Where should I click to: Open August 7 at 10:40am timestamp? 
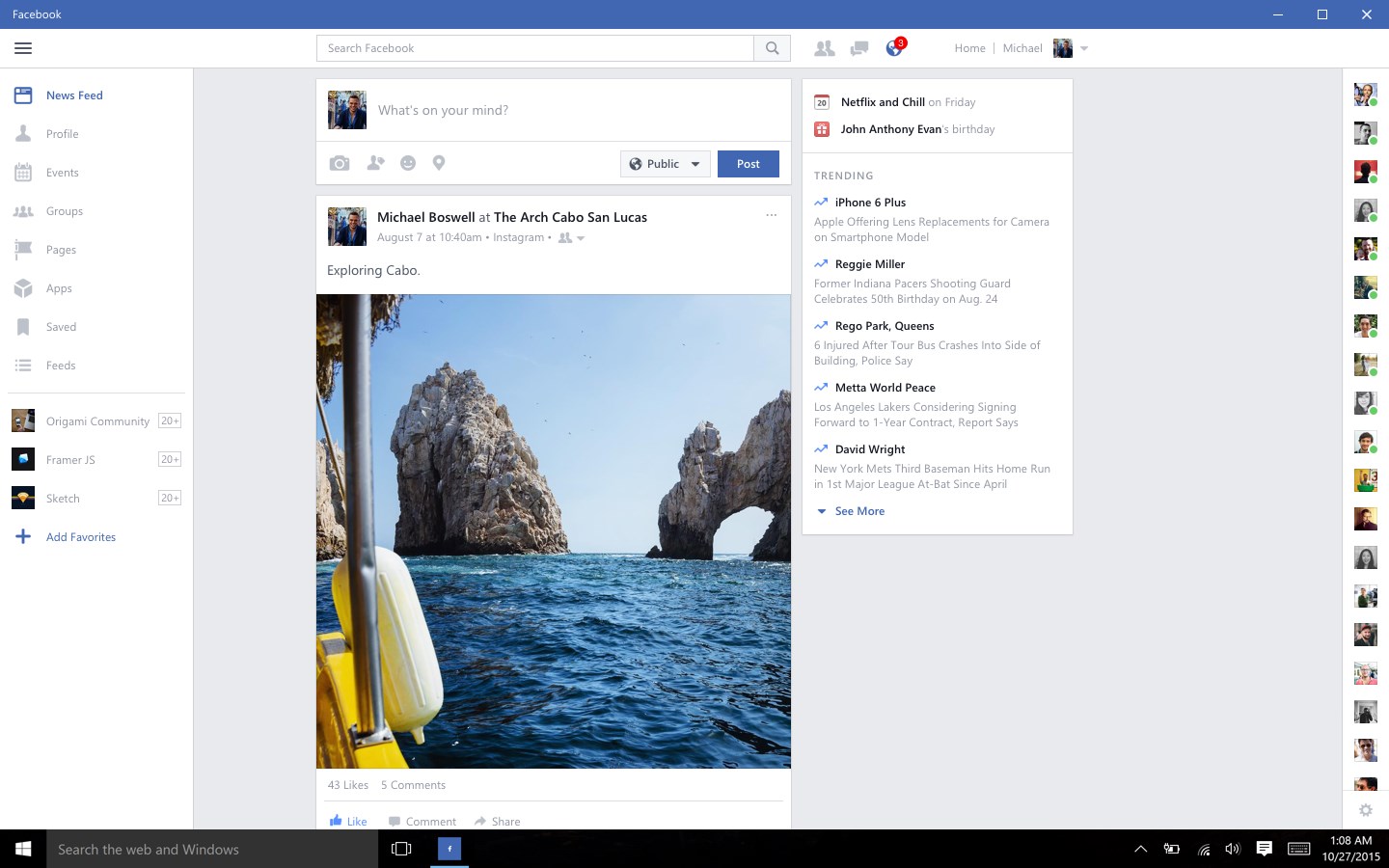pos(429,237)
